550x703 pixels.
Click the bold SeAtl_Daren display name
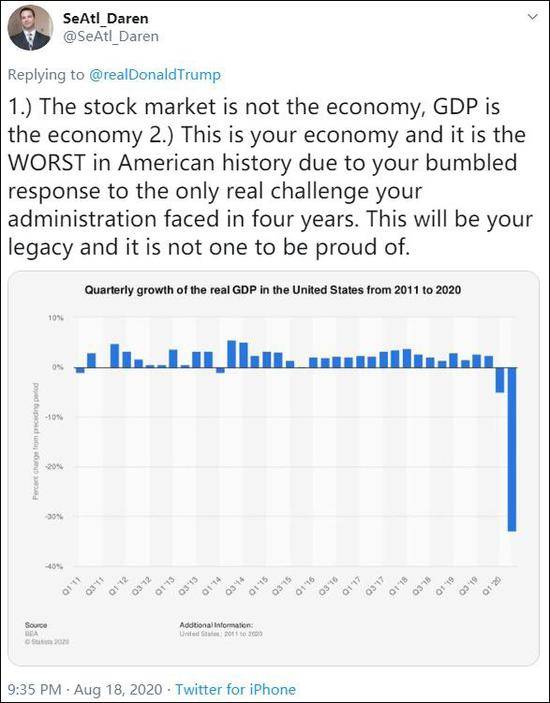click(105, 18)
